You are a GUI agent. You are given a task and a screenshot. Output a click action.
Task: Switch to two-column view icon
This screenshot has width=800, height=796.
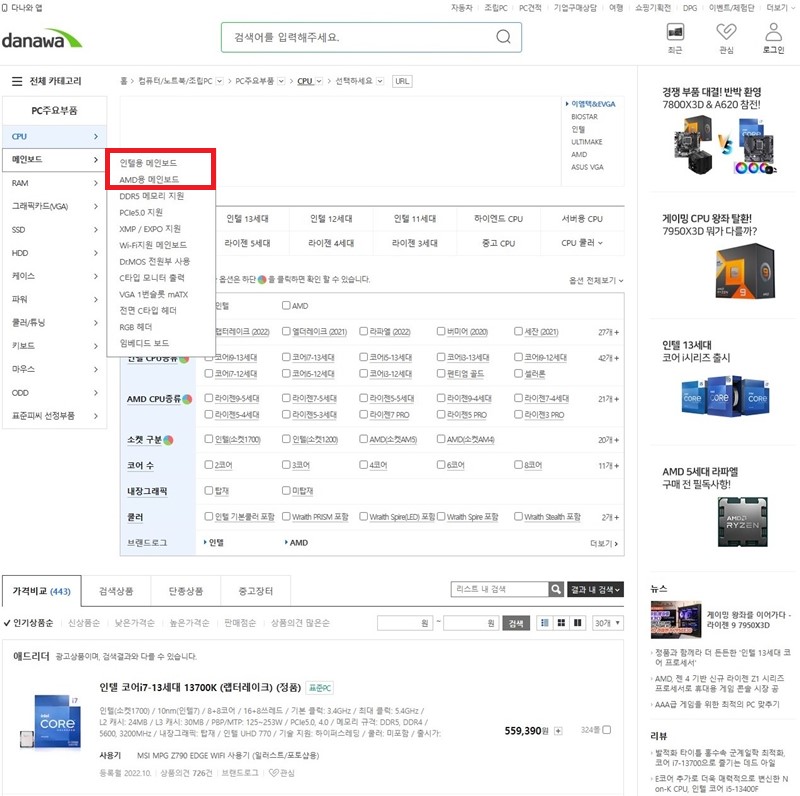pos(578,623)
